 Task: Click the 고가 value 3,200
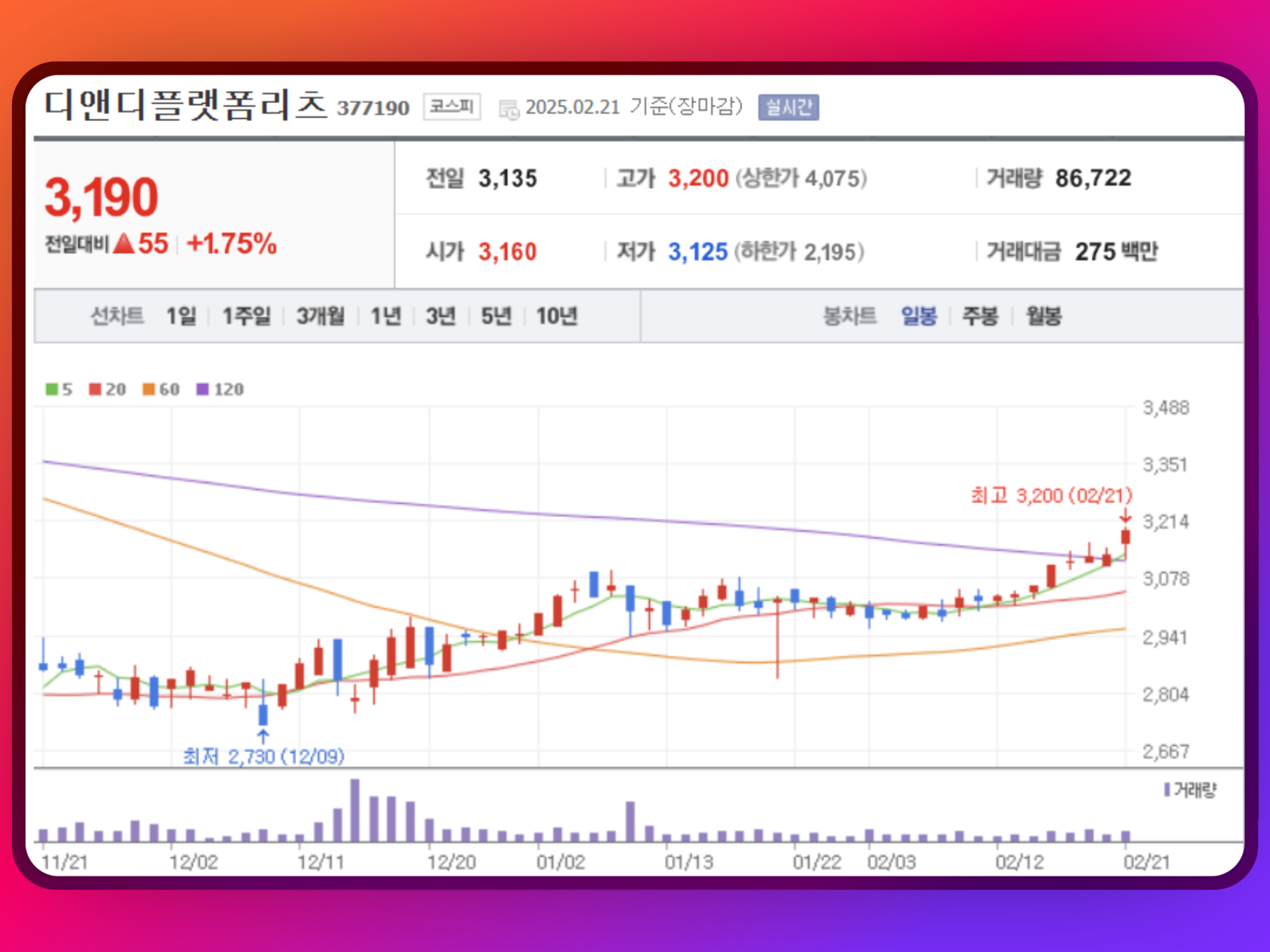tap(698, 178)
